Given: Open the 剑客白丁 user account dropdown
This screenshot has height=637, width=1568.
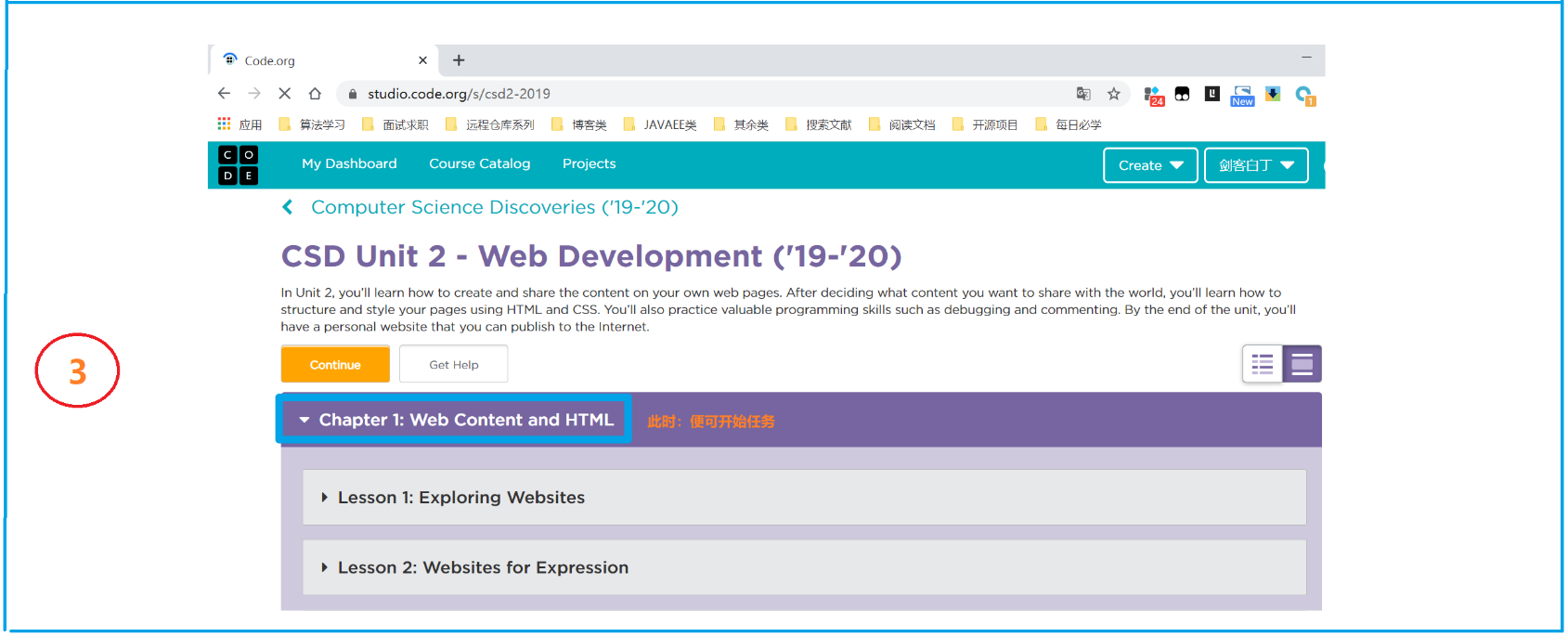Looking at the screenshot, I should click(1256, 165).
